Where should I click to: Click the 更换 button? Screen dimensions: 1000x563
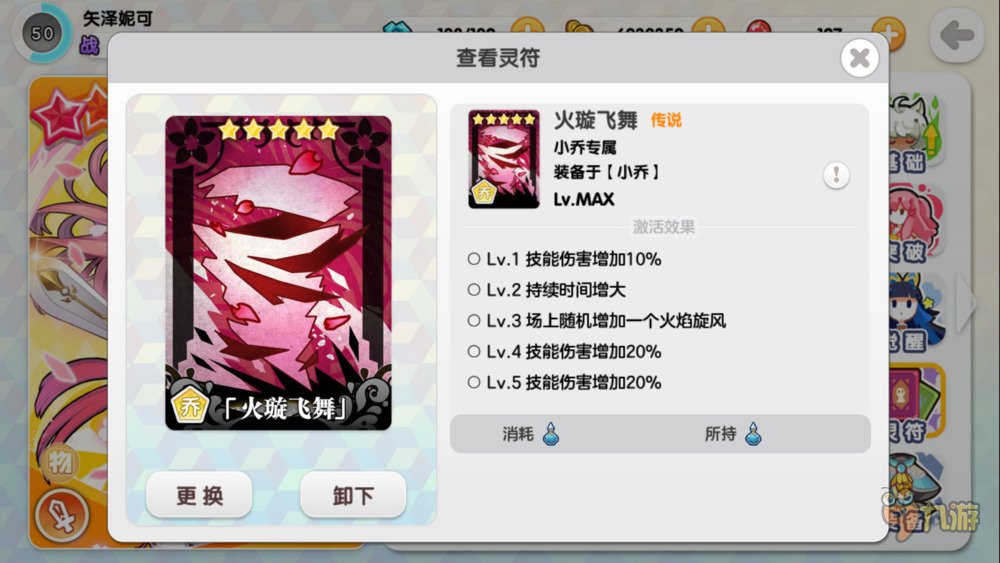click(199, 495)
